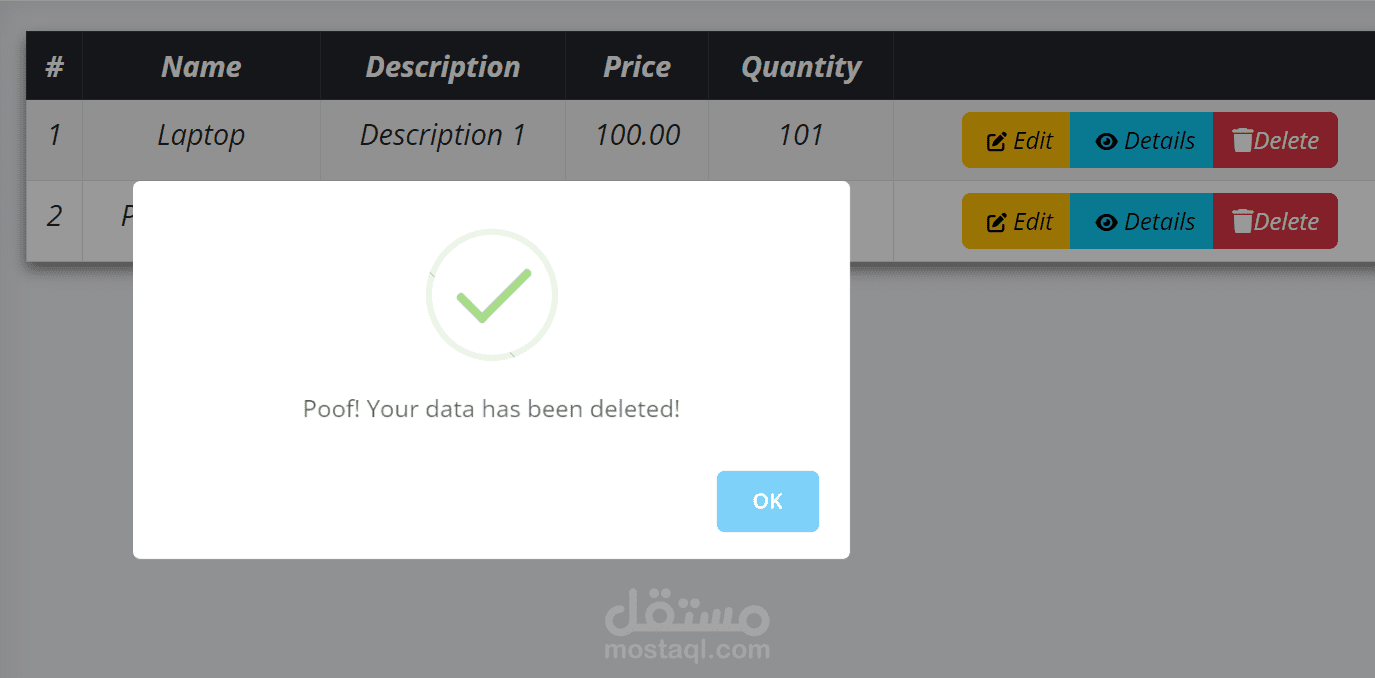Click the Name column header
The width and height of the screenshot is (1375, 678).
point(200,66)
